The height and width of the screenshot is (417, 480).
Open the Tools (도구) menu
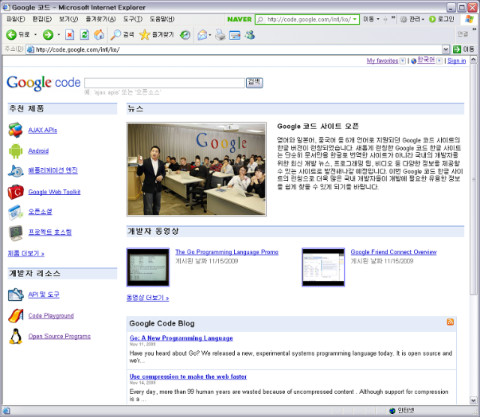tap(133, 19)
